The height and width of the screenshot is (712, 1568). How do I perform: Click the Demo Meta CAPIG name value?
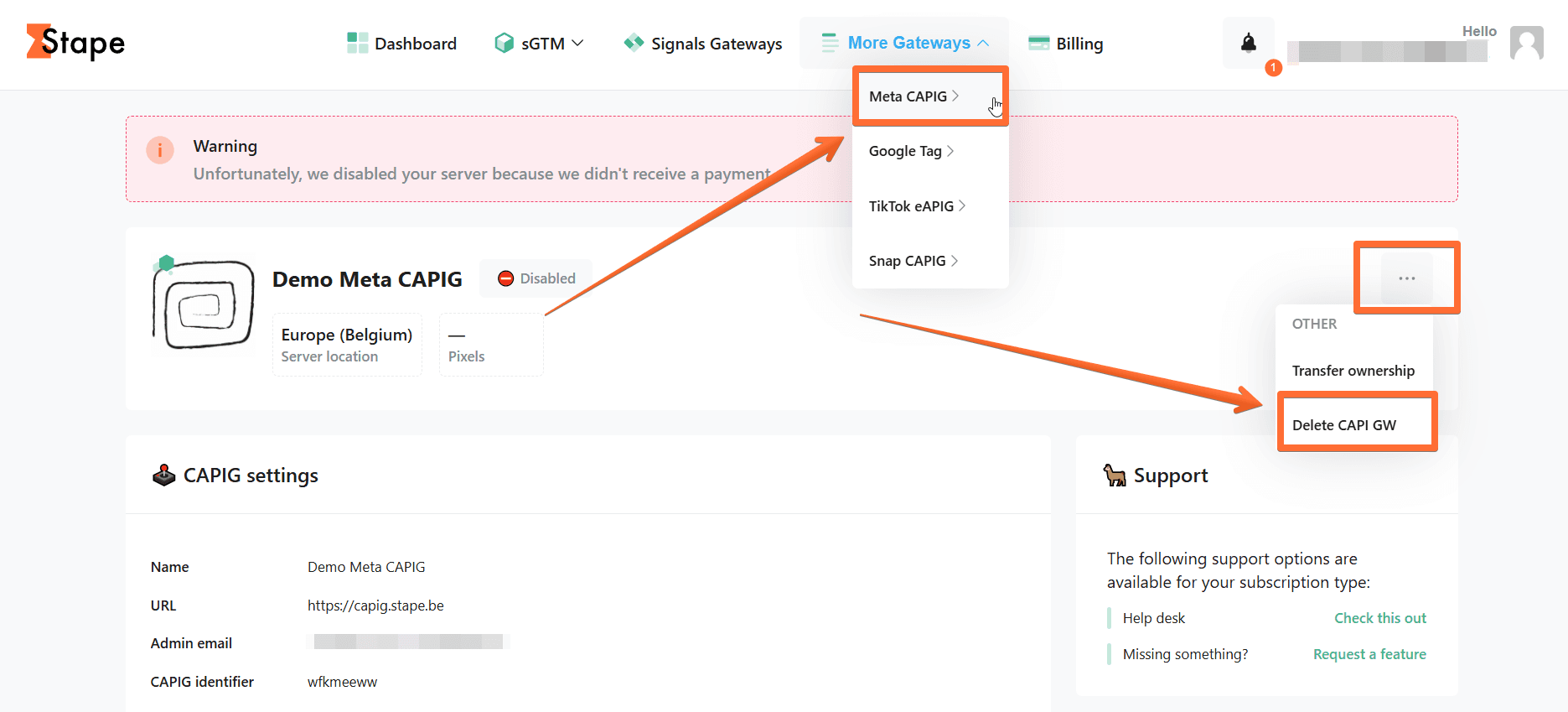[366, 567]
